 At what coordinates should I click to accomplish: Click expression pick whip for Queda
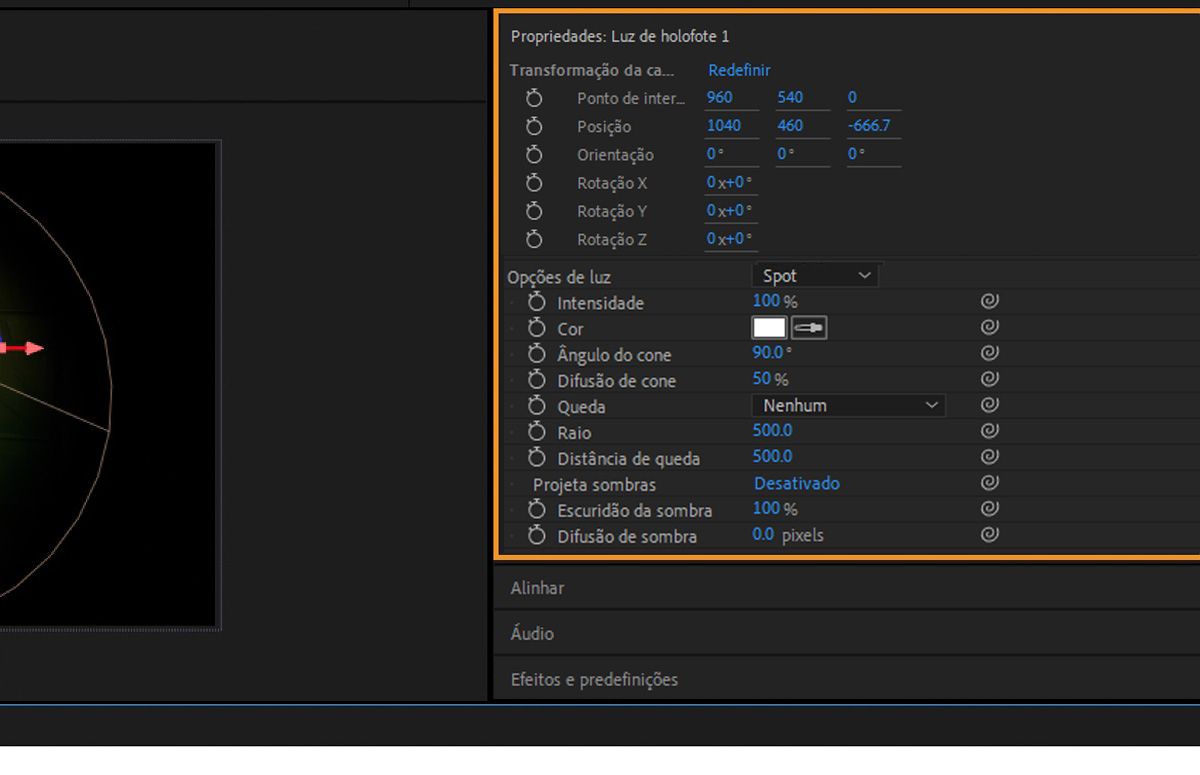[989, 405]
